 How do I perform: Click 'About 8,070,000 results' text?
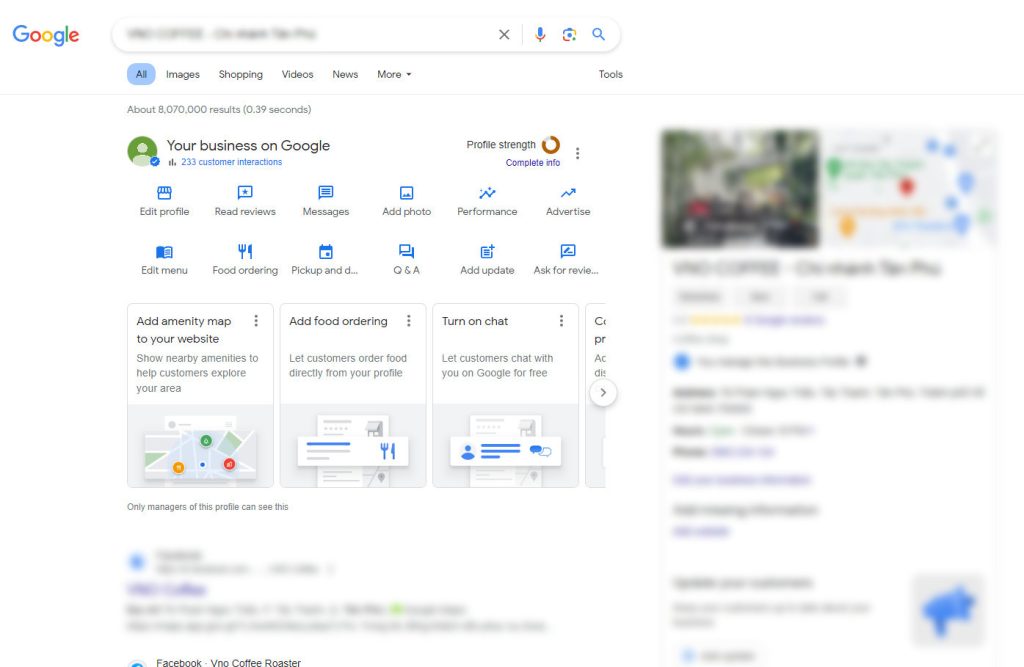[219, 110]
